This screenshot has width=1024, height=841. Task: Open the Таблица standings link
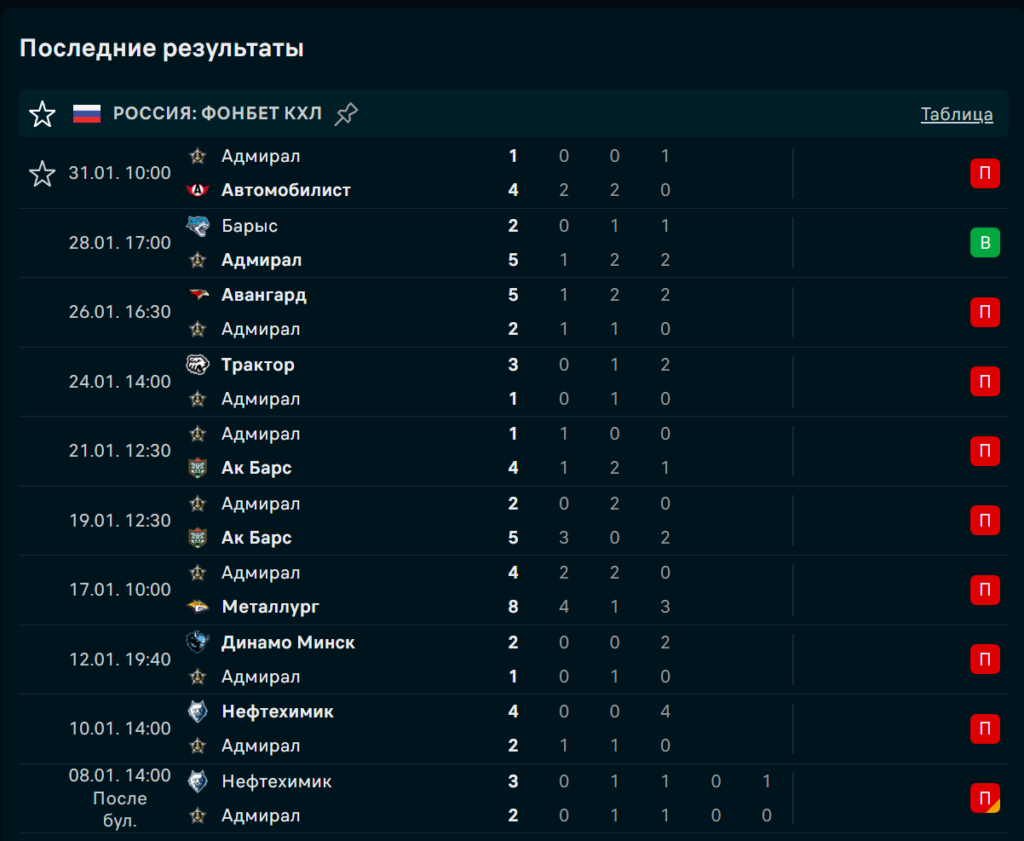[x=956, y=114]
